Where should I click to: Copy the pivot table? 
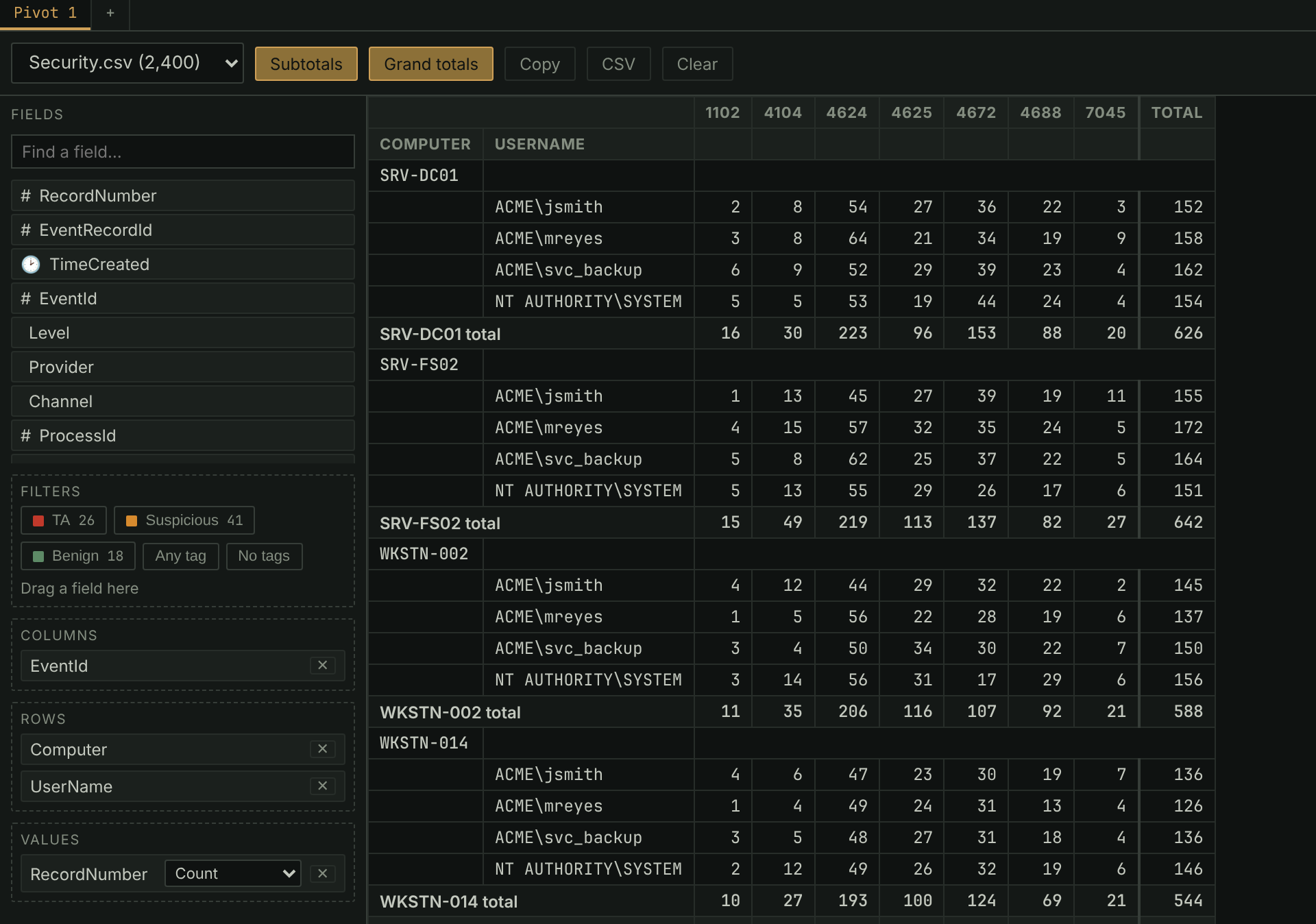[539, 64]
